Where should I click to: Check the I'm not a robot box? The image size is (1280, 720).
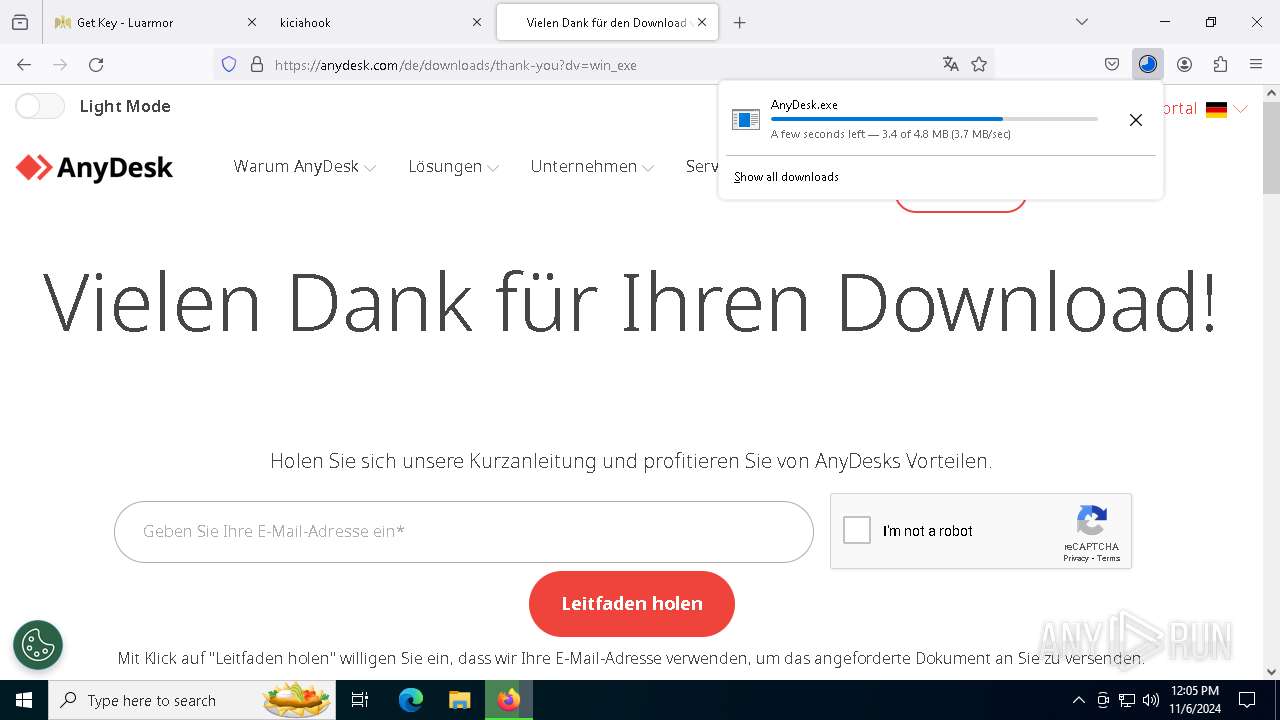point(857,530)
